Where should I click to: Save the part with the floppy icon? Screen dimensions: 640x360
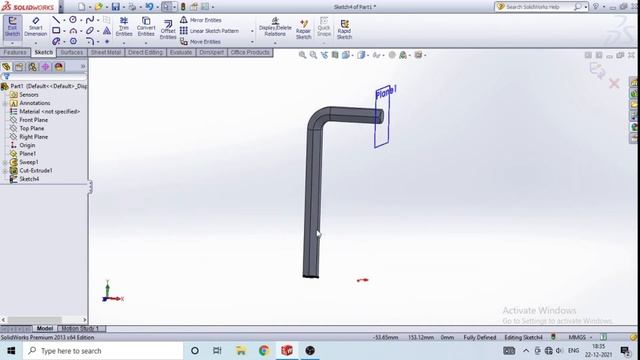pyautogui.click(x=116, y=7)
